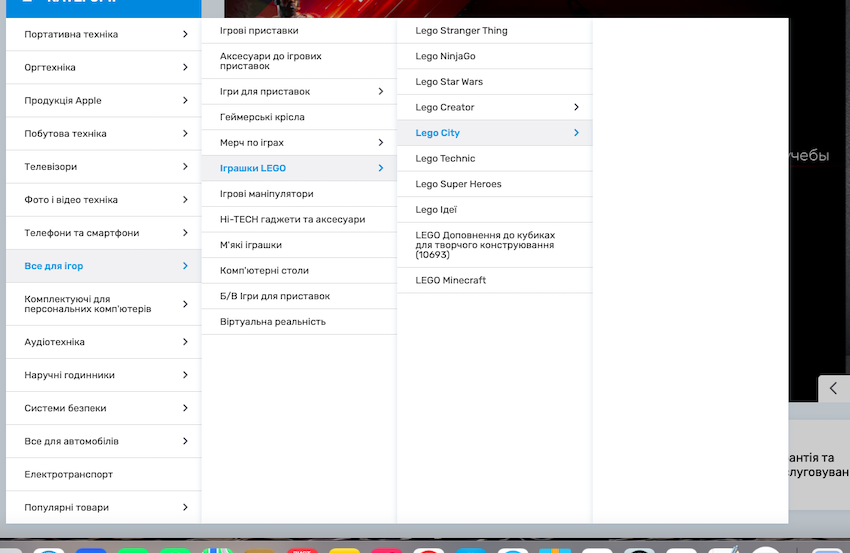The width and height of the screenshot is (850, 553).
Task: Expand the Оргтехніка chevron arrow
Action: click(185, 67)
